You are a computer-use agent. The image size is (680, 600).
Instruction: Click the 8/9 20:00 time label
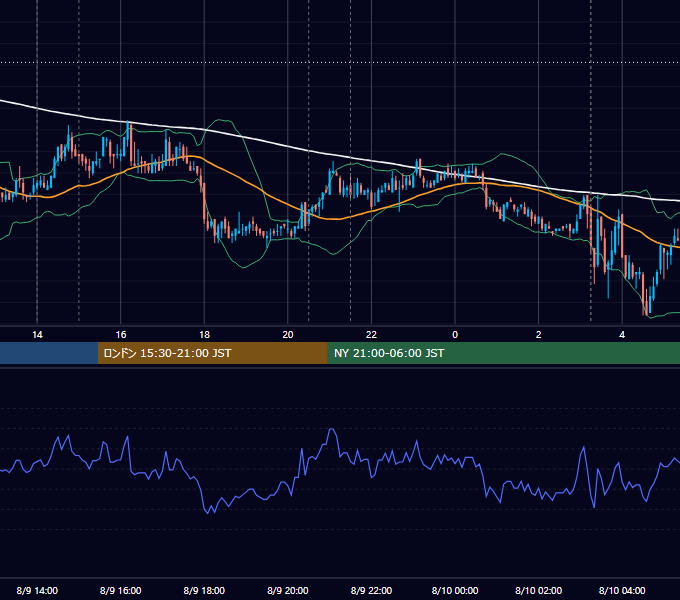click(288, 590)
